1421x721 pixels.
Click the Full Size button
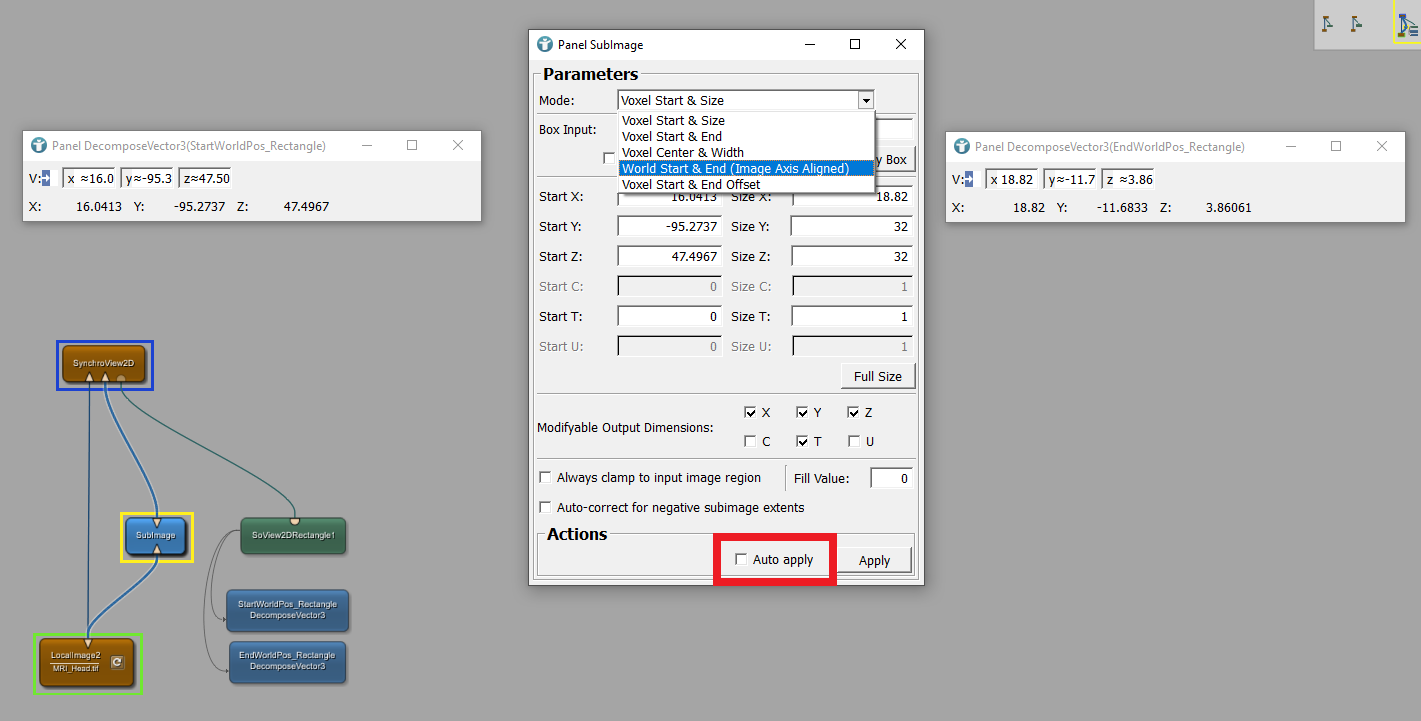[x=877, y=376]
